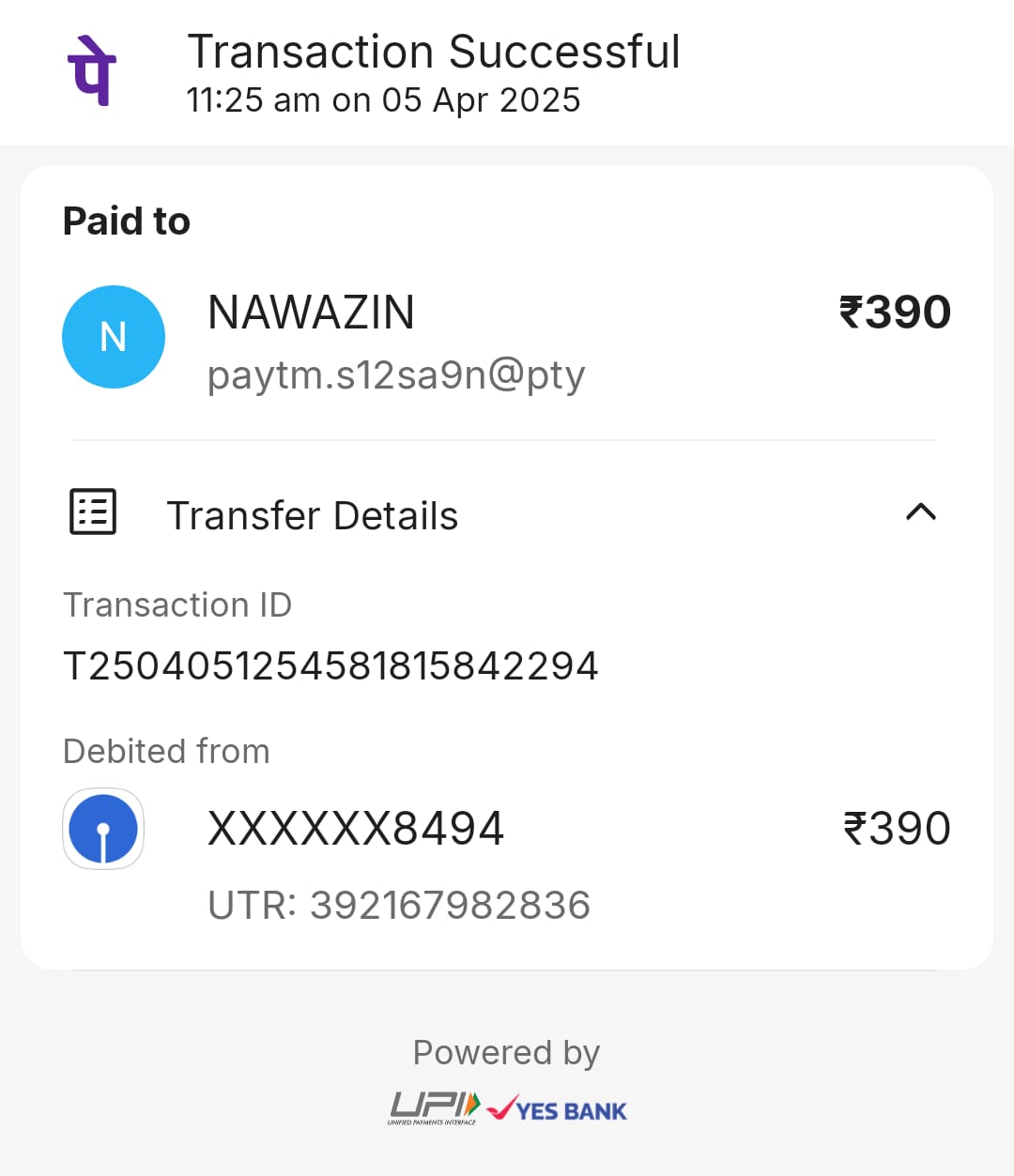
Task: Click the UPI logo at the bottom
Action: pyautogui.click(x=434, y=1108)
